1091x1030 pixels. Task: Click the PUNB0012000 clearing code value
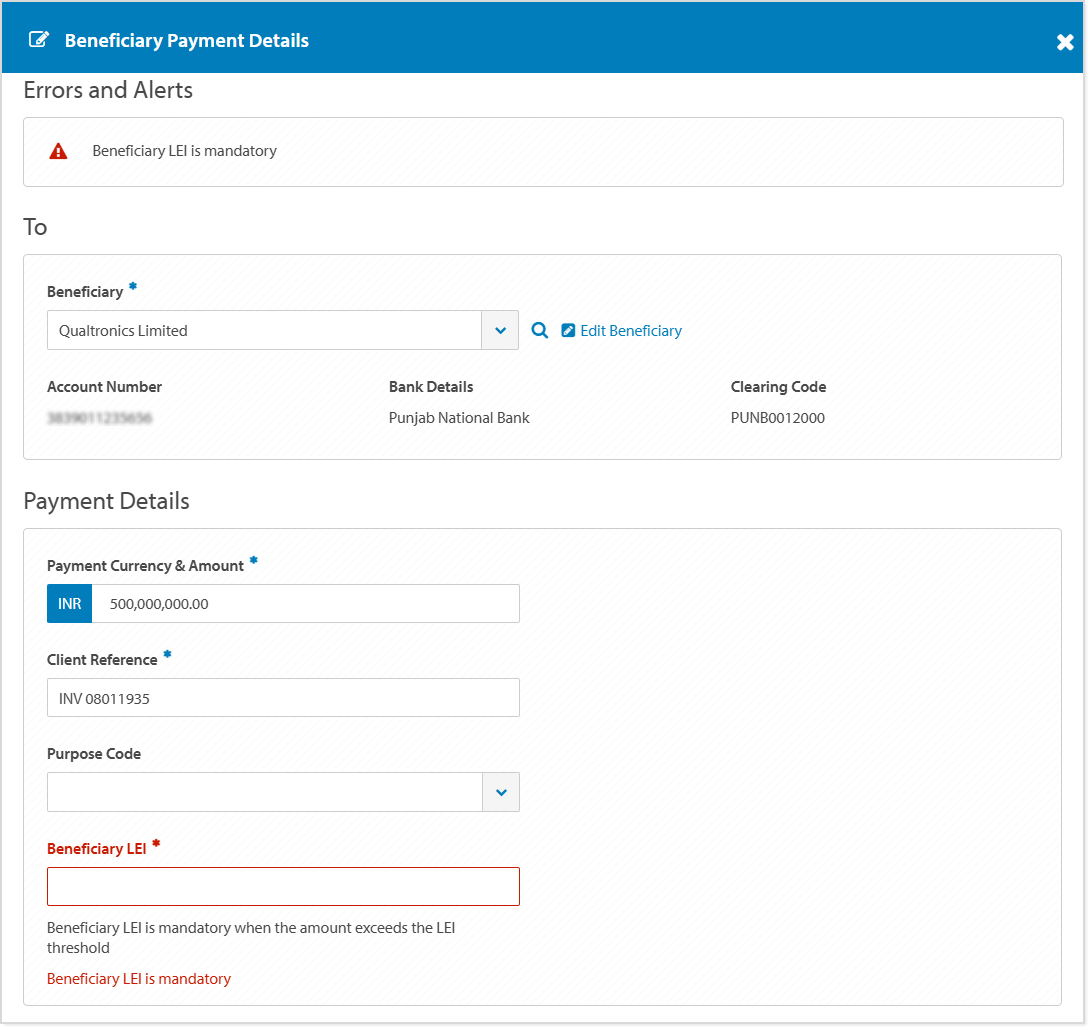pyautogui.click(x=778, y=419)
